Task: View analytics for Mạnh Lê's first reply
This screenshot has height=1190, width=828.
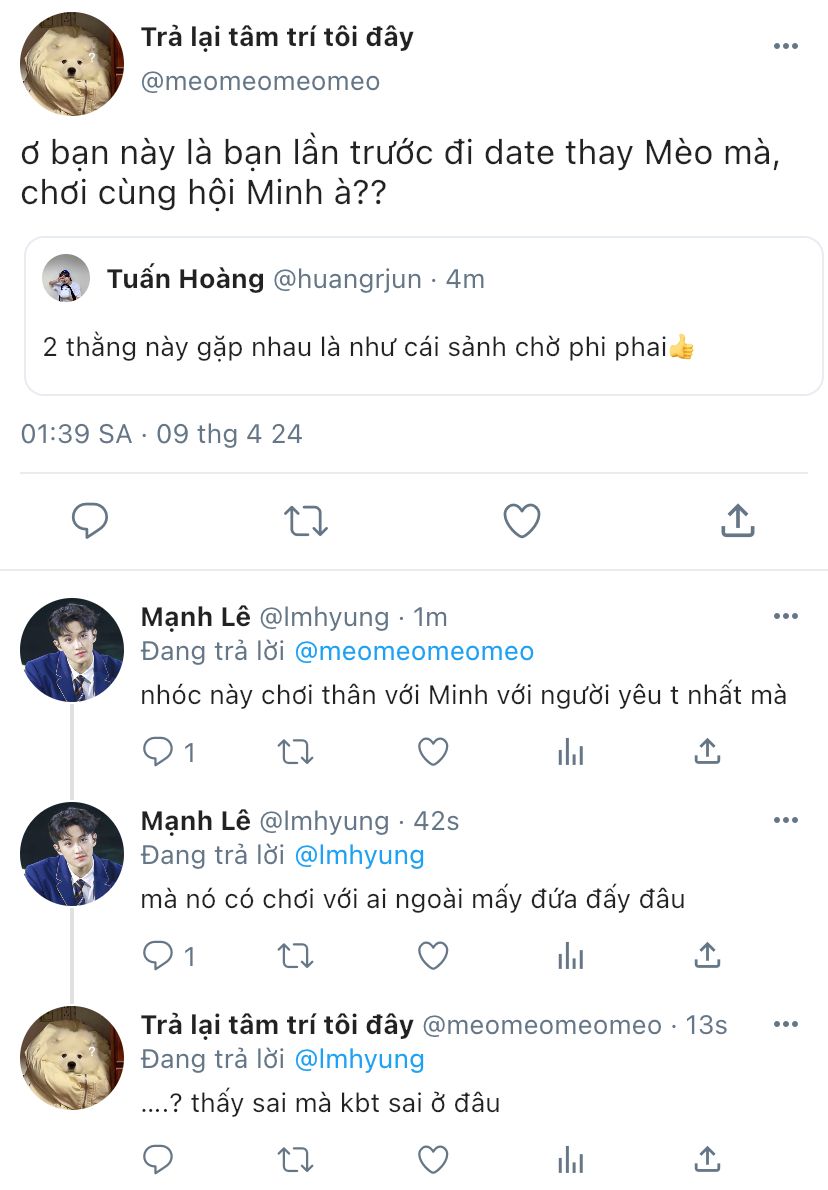Action: pos(570,752)
